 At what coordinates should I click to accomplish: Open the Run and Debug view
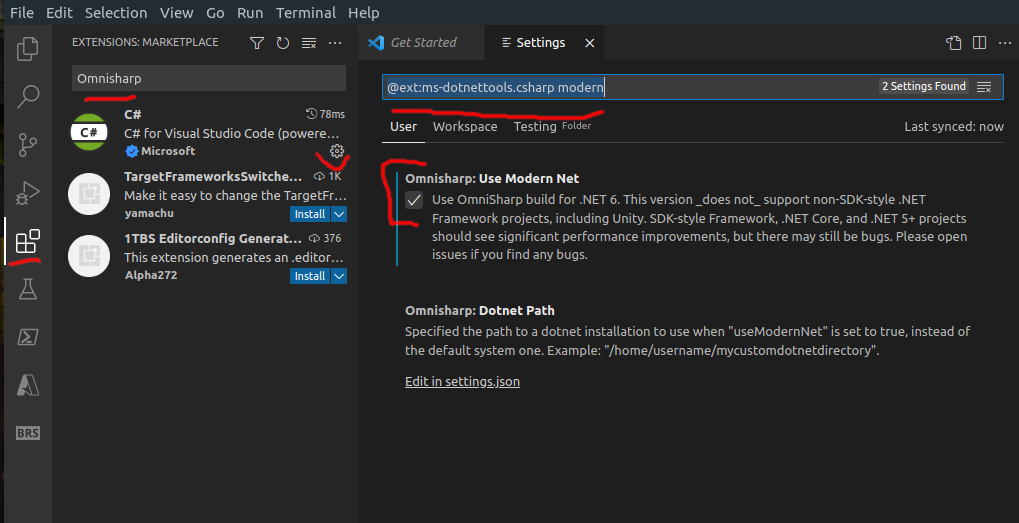coord(27,193)
